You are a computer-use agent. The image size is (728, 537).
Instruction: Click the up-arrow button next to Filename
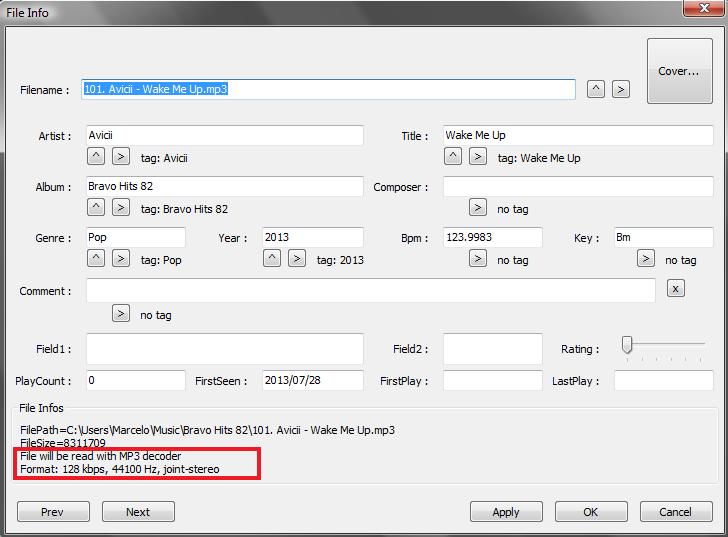click(596, 89)
